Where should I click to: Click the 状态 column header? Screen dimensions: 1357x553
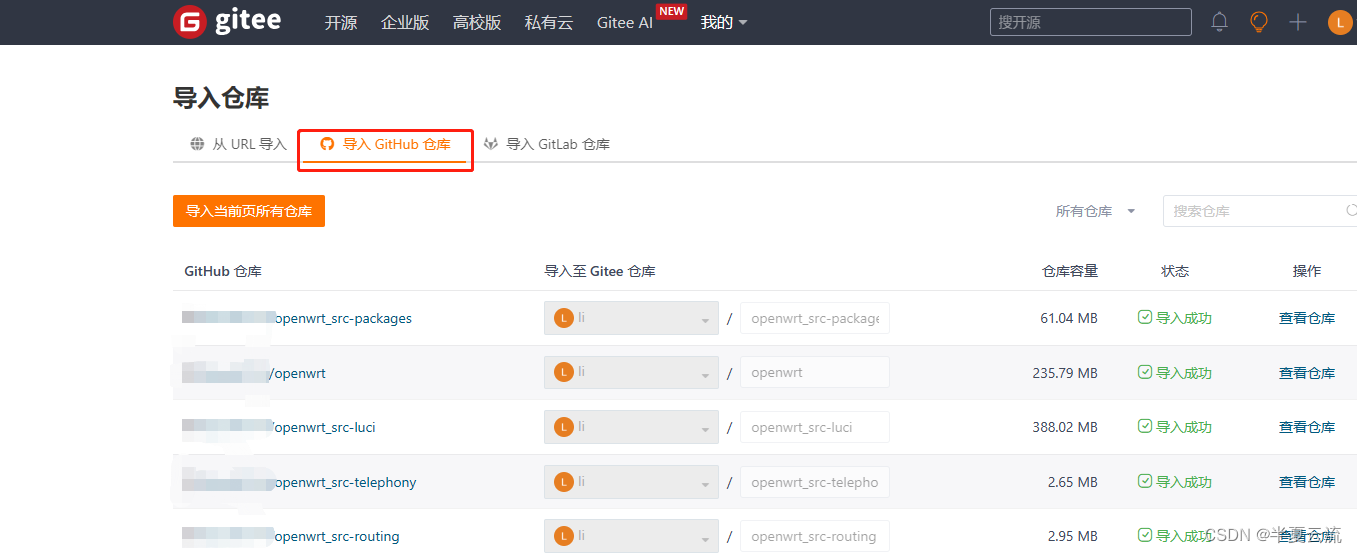click(1175, 271)
